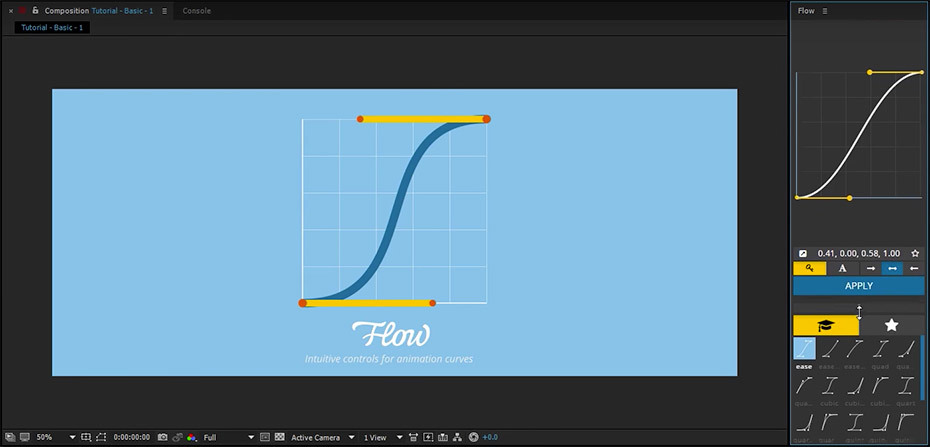Toggle the transparency grid button
This screenshot has width=930, height=447.
[279, 437]
